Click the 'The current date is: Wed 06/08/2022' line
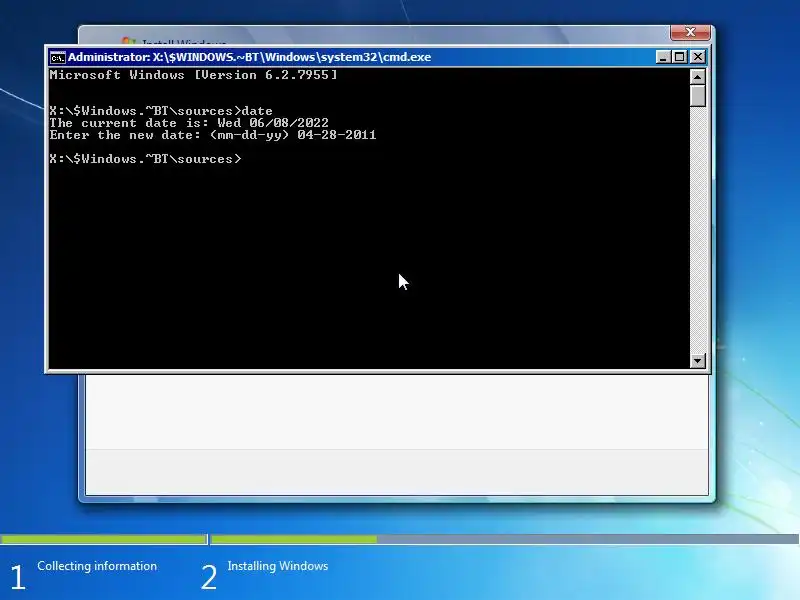 tap(189, 123)
